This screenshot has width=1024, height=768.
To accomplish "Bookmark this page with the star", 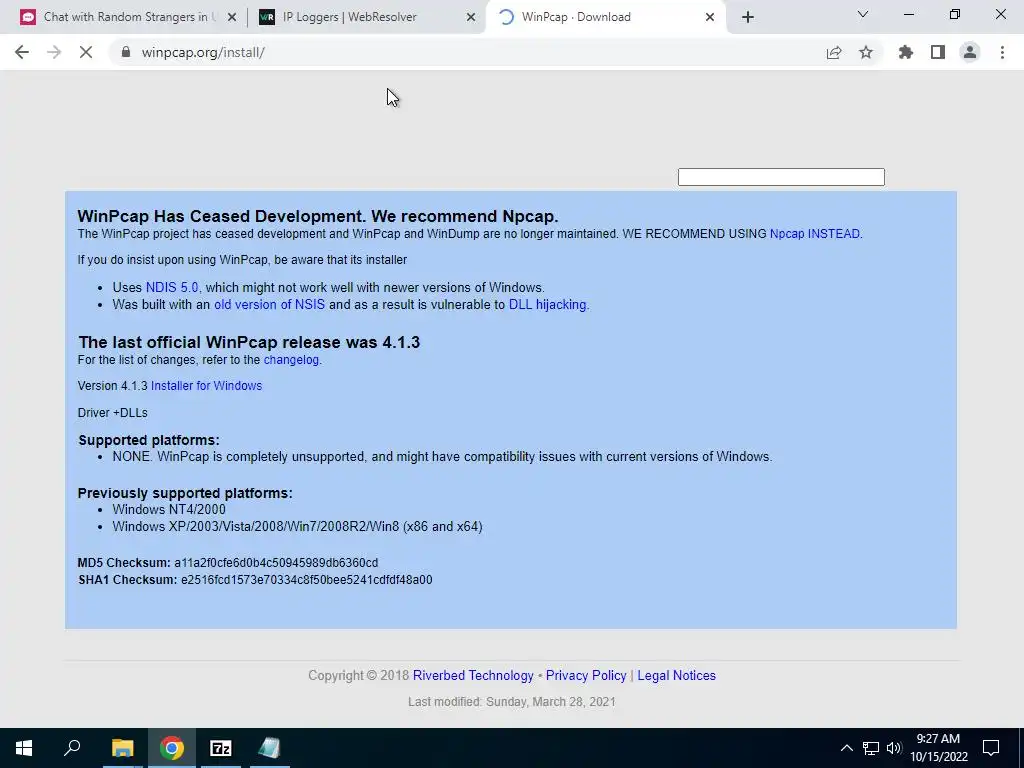I will point(865,52).
